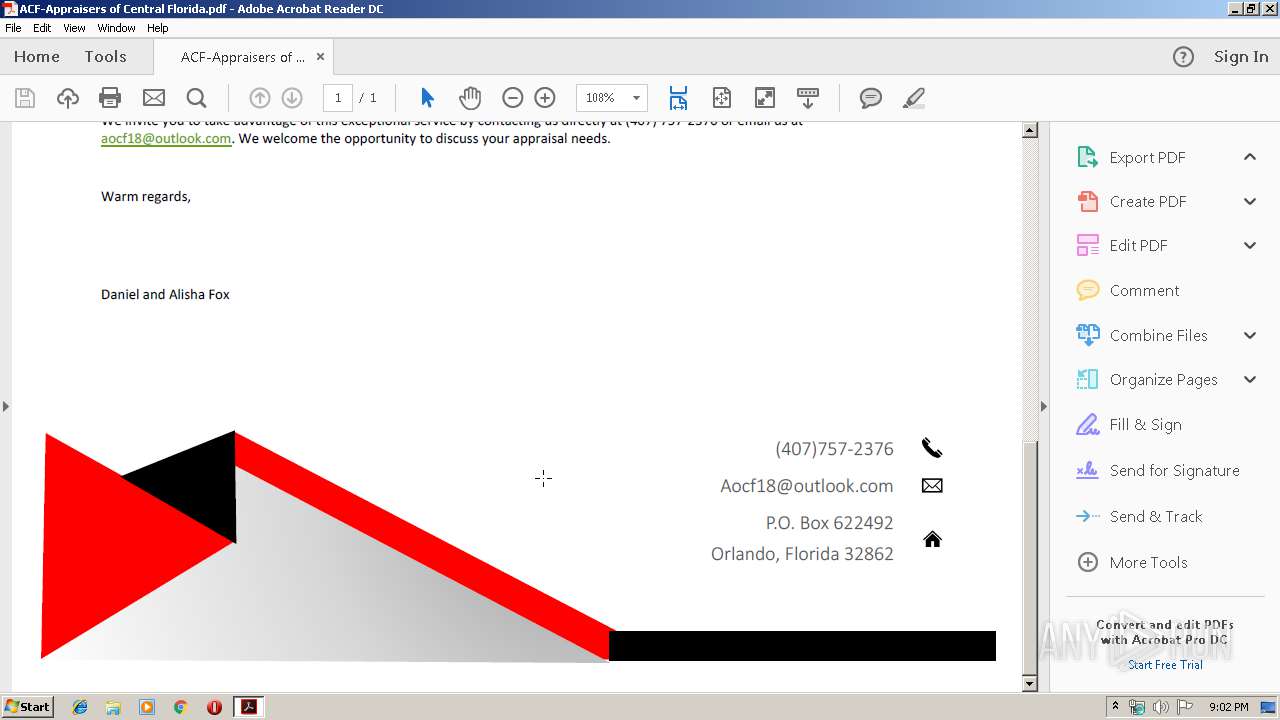
Task: Open the View menu
Action: click(x=74, y=28)
